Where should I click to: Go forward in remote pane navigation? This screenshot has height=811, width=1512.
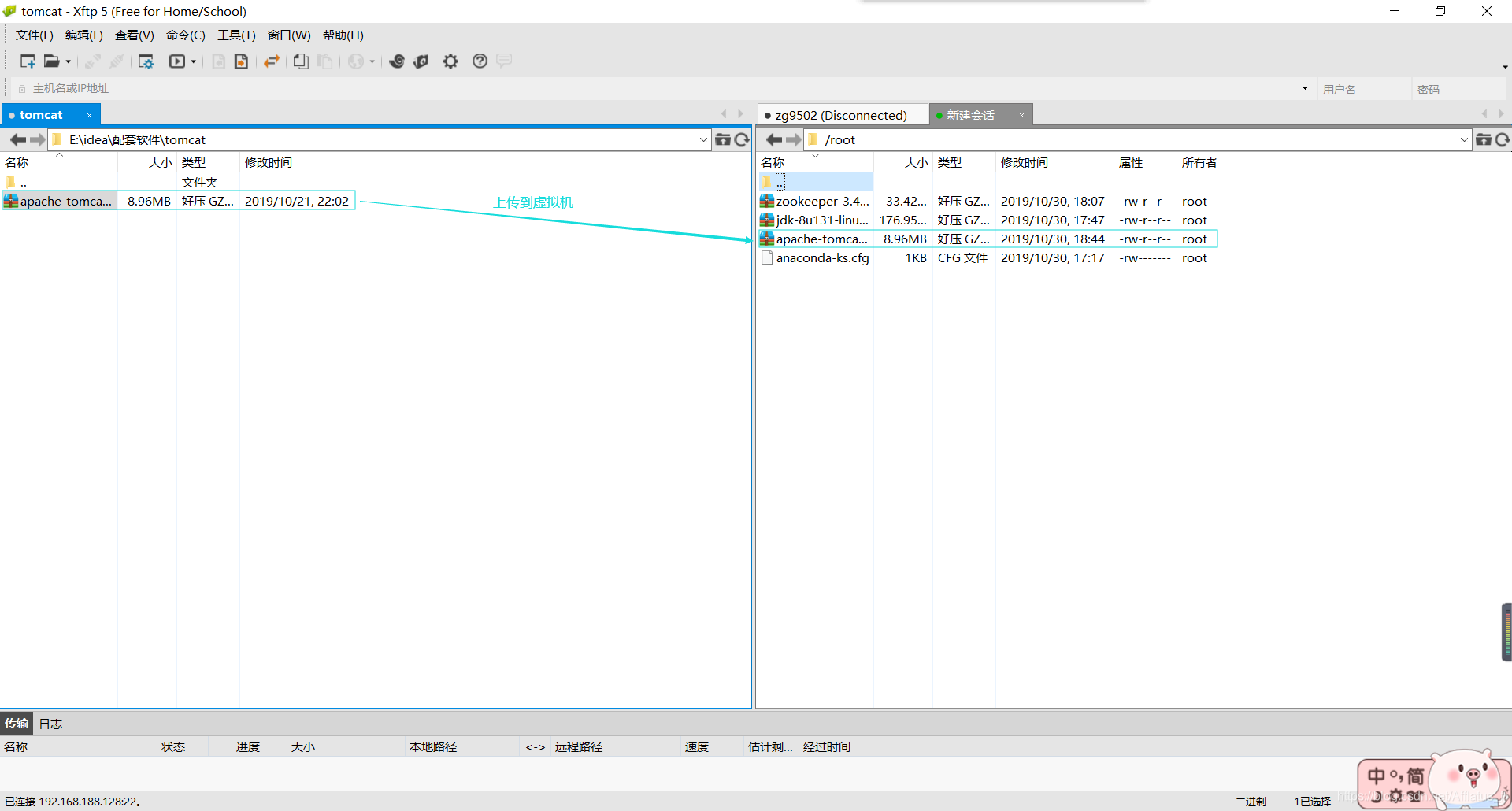(x=793, y=140)
